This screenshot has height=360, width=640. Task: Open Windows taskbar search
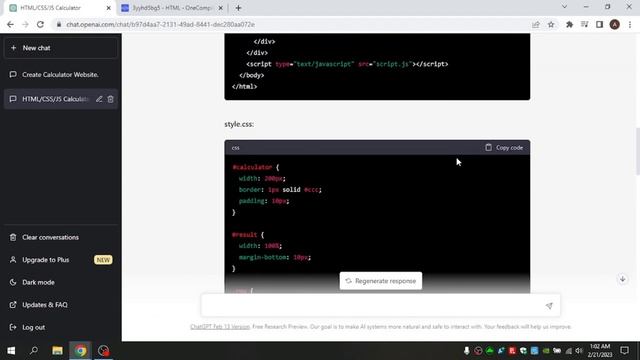click(34, 351)
